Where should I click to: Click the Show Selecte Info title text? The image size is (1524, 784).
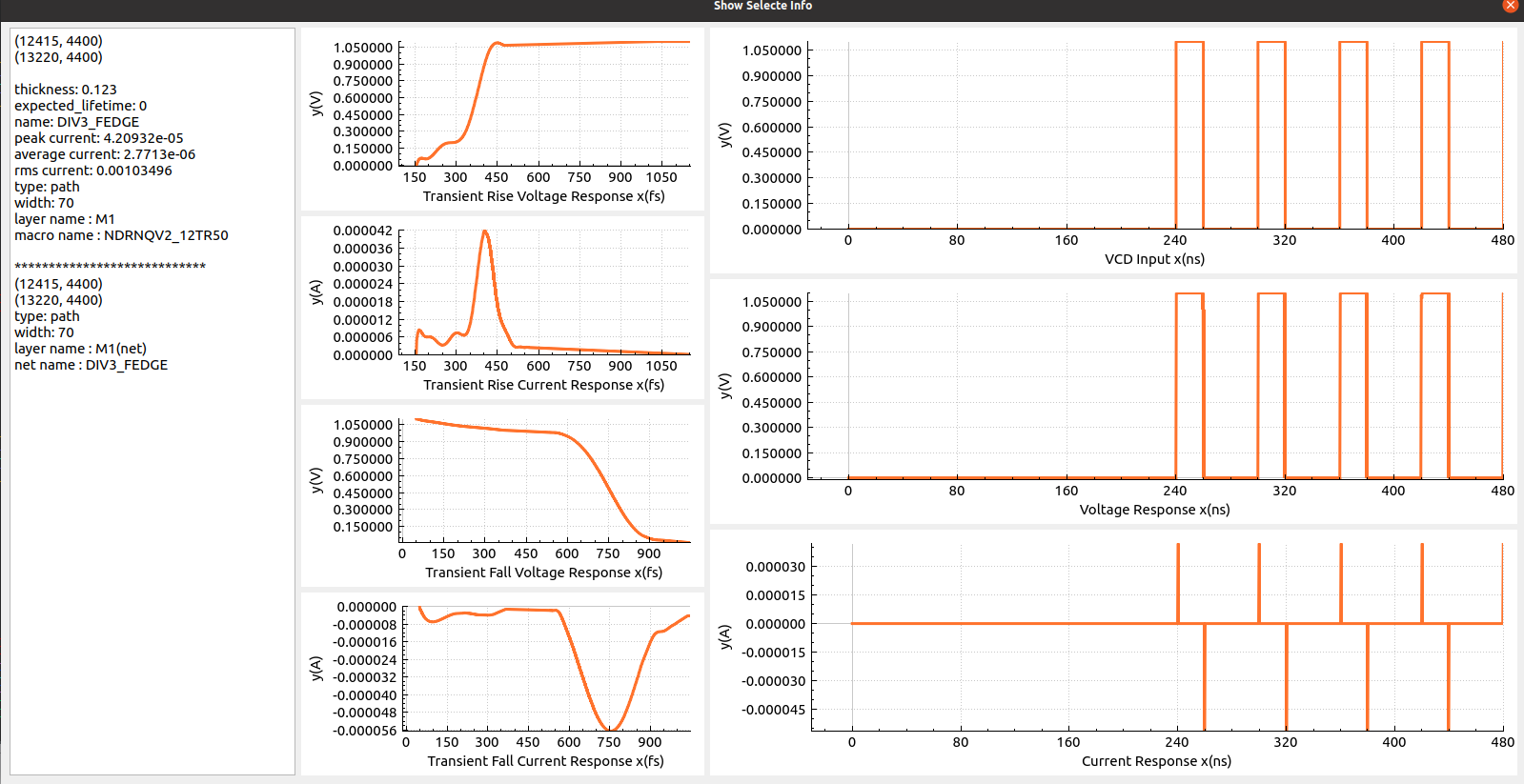(762, 6)
